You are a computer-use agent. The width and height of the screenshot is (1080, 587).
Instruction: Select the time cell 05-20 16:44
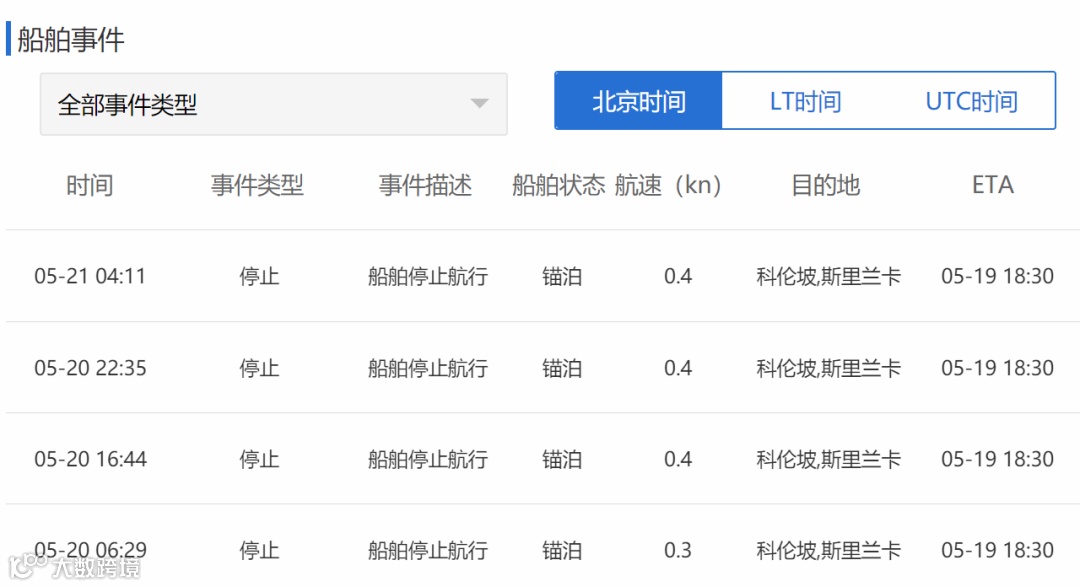pyautogui.click(x=90, y=459)
